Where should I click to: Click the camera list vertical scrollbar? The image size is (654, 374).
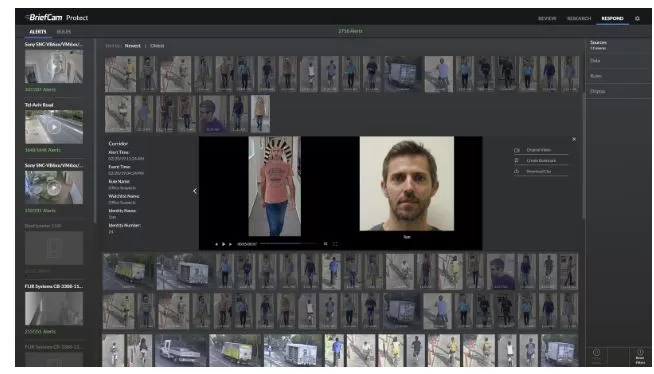coord(95,130)
